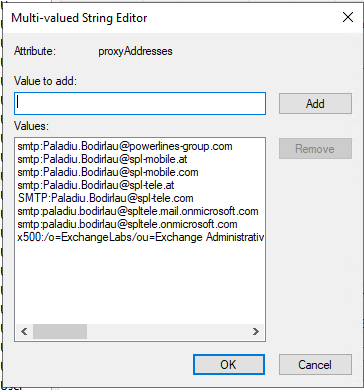
Task: Select the spl-mobile.at smtp entry
Action: pos(102,159)
